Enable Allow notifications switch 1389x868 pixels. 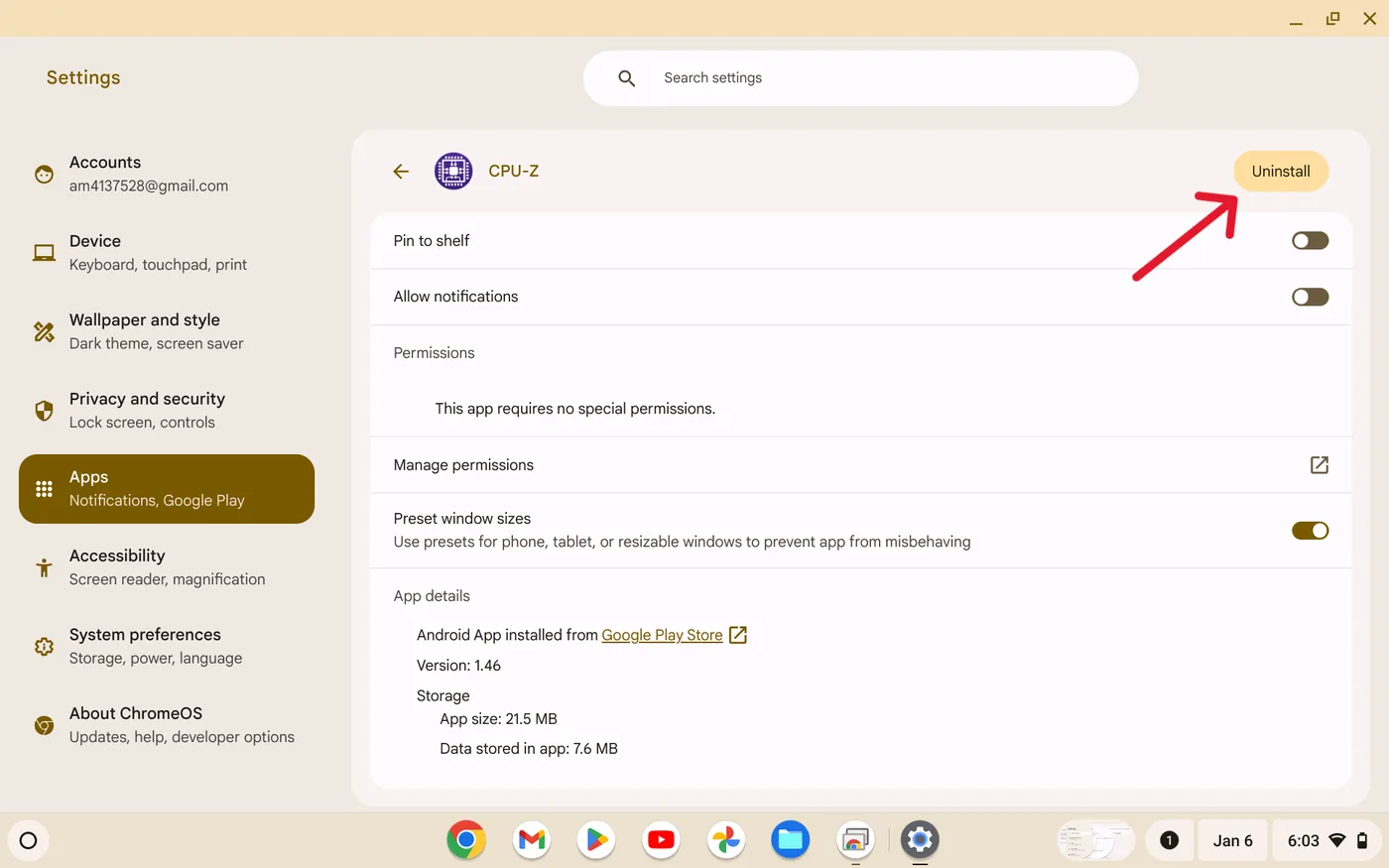pyautogui.click(x=1310, y=297)
